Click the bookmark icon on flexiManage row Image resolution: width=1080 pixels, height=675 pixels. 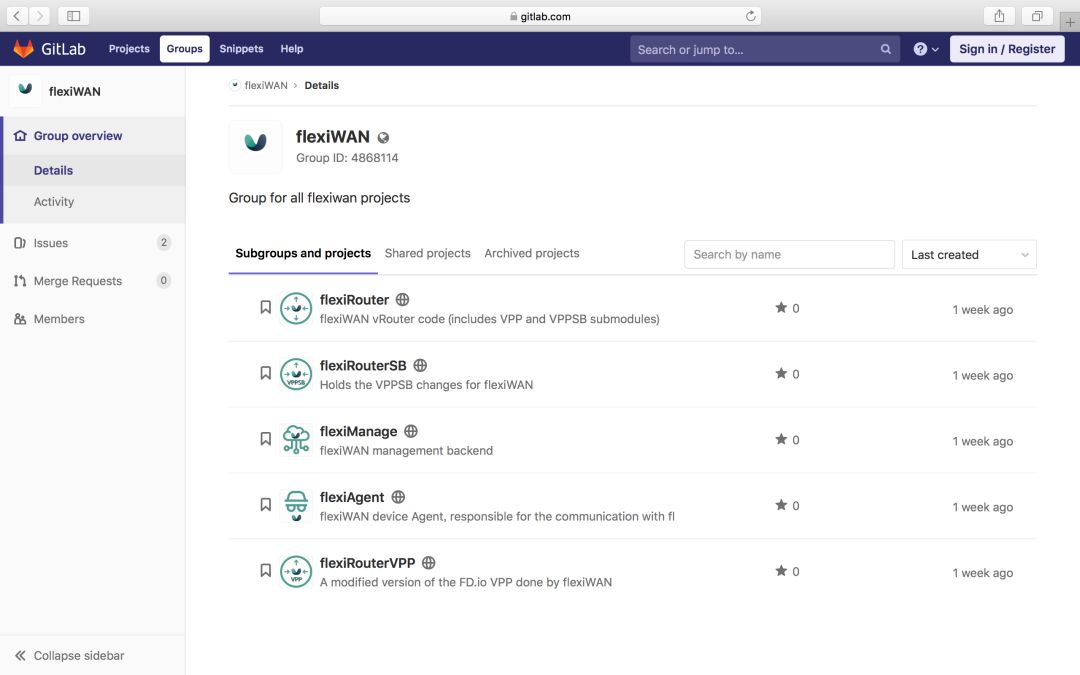pos(265,439)
